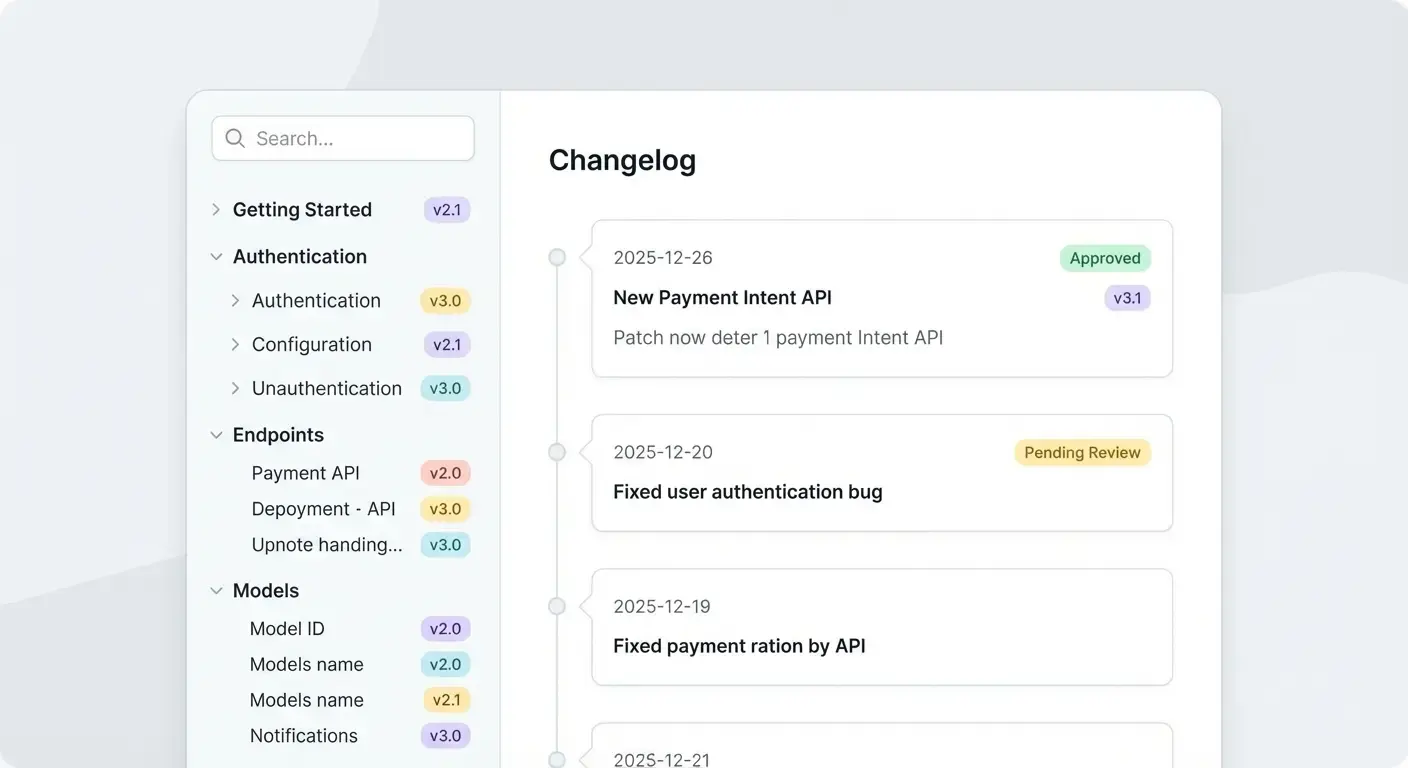1408x768 pixels.
Task: Click the v2.1 badge beside Getting Started
Action: [447, 209]
